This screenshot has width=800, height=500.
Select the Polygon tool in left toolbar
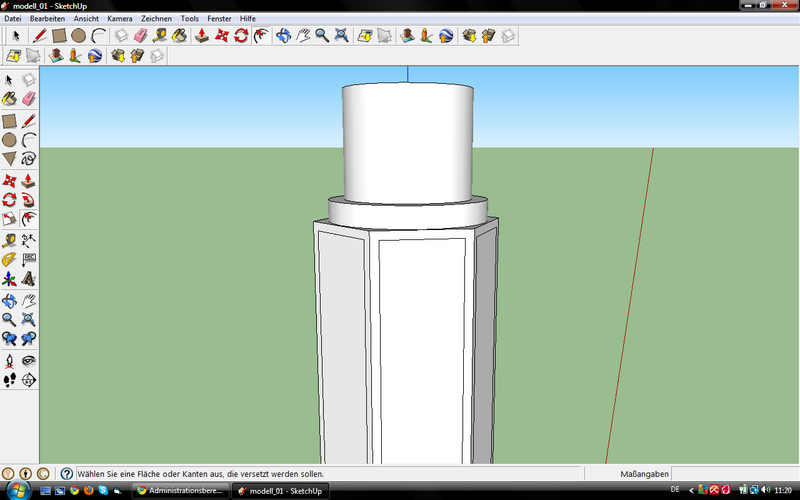point(9,159)
